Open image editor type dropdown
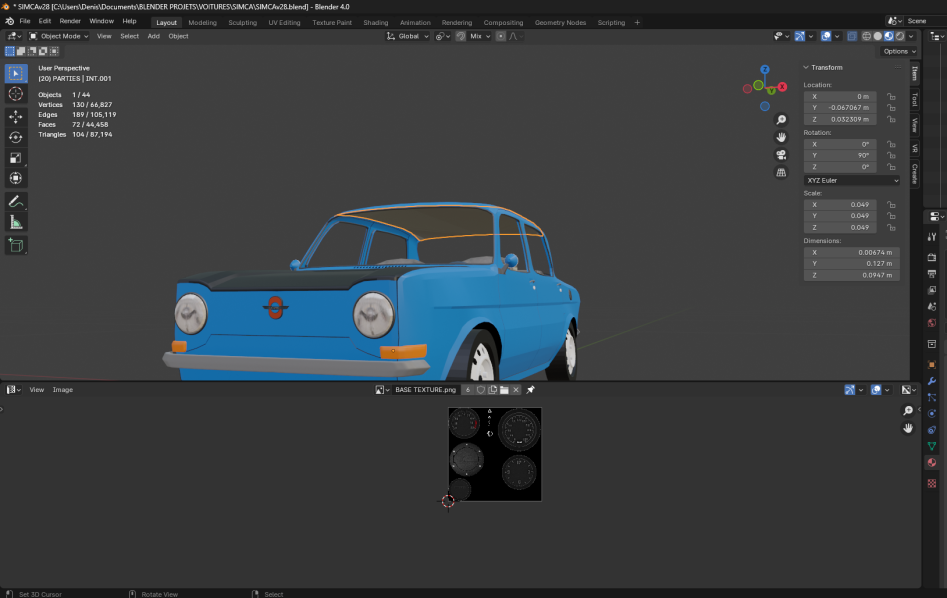947x598 pixels. [x=14, y=390]
